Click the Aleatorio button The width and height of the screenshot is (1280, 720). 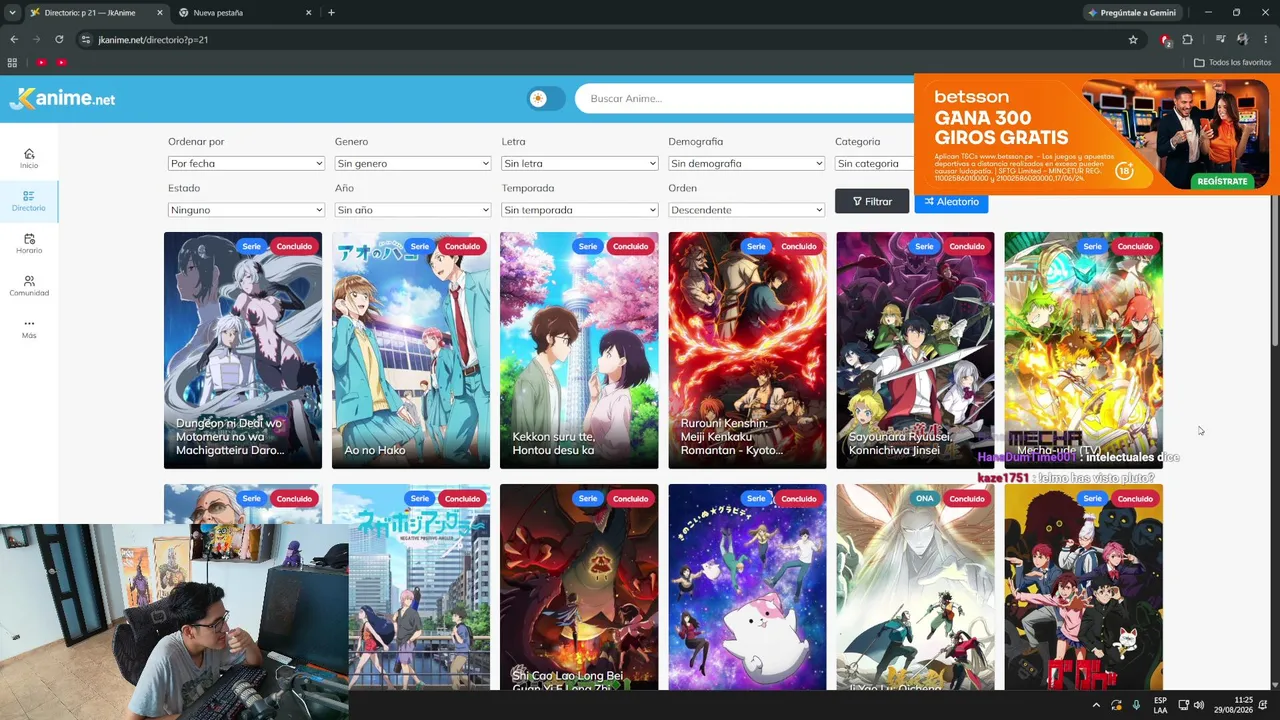coord(951,201)
